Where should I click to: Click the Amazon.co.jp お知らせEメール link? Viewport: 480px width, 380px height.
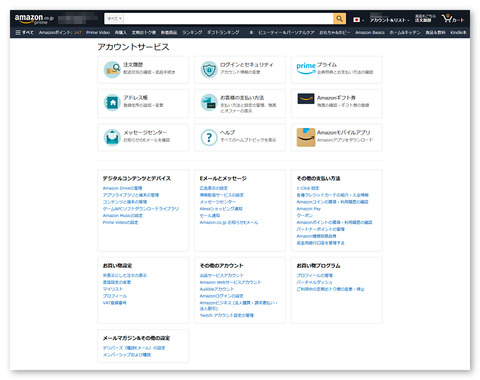[x=229, y=222]
